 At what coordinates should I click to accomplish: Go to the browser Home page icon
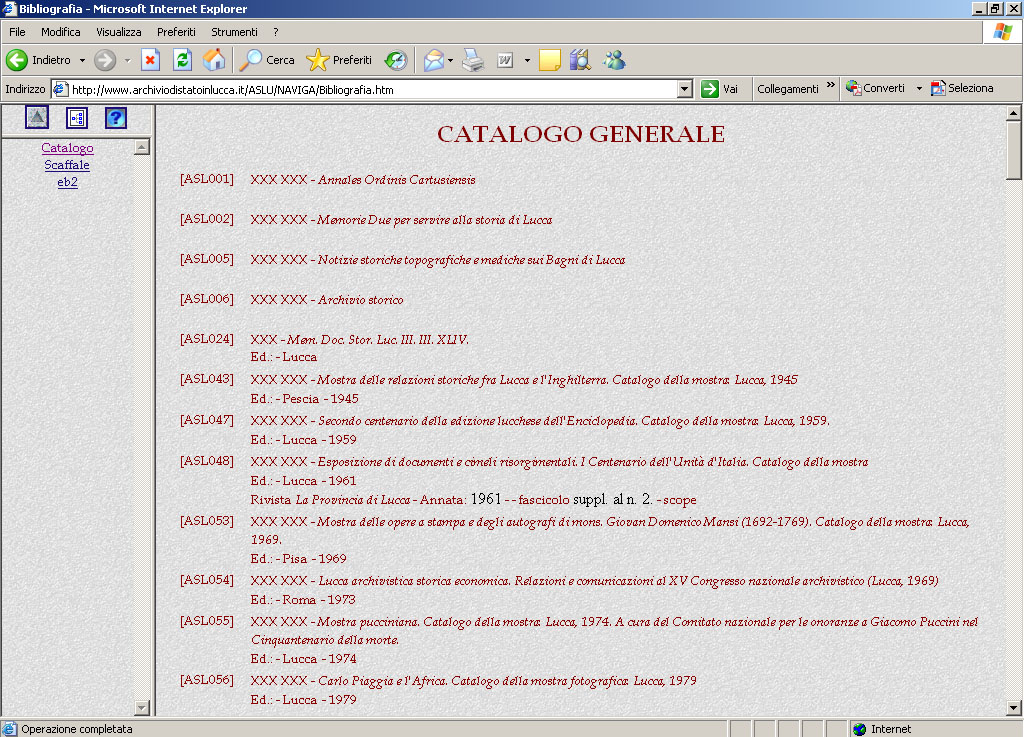click(214, 60)
